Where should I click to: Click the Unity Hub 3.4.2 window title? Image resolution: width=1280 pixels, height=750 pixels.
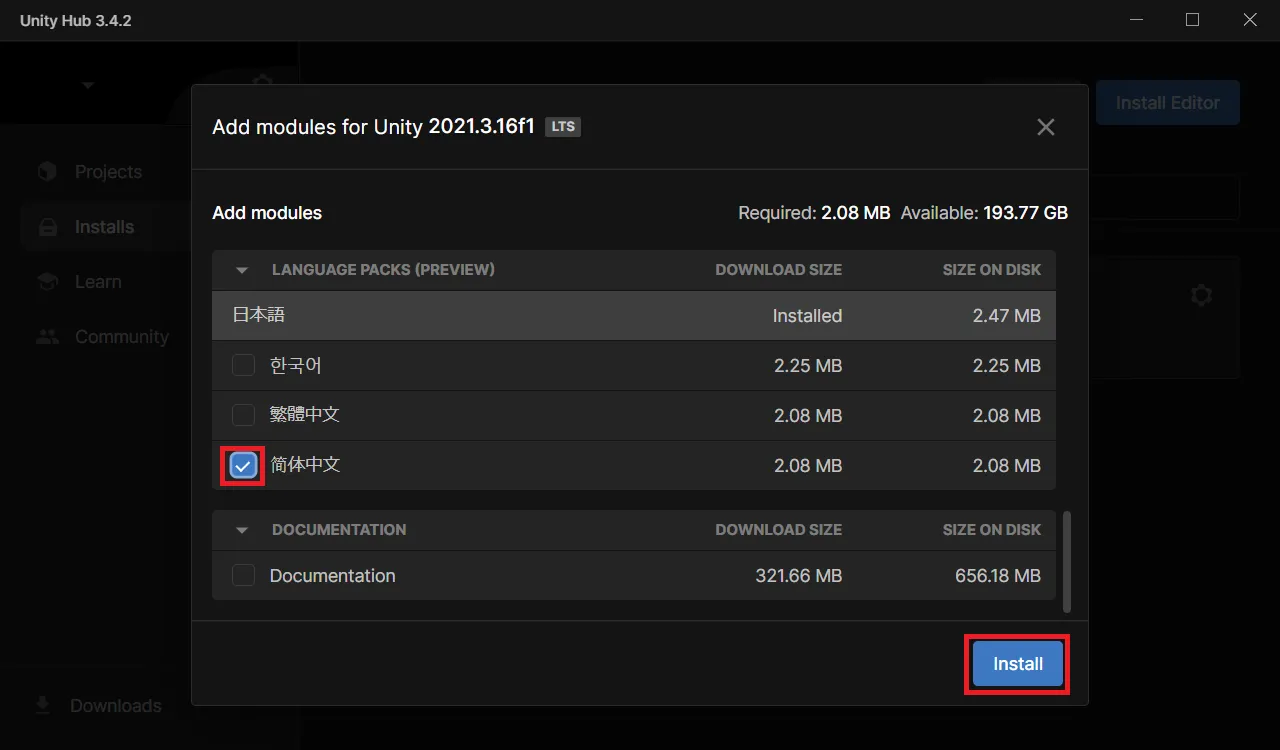coord(76,21)
